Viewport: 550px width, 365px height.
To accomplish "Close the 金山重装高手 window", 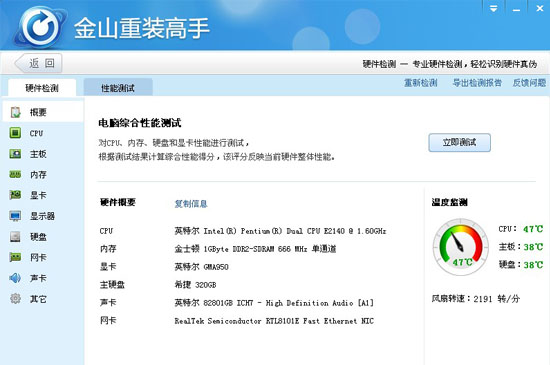I will [x=539, y=9].
